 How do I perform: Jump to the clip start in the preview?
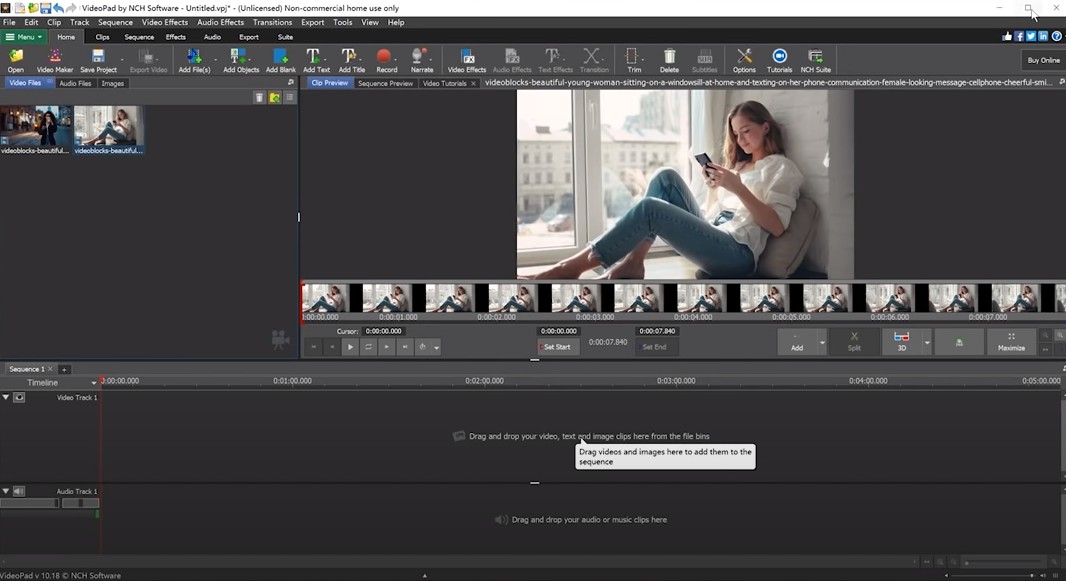(x=313, y=347)
